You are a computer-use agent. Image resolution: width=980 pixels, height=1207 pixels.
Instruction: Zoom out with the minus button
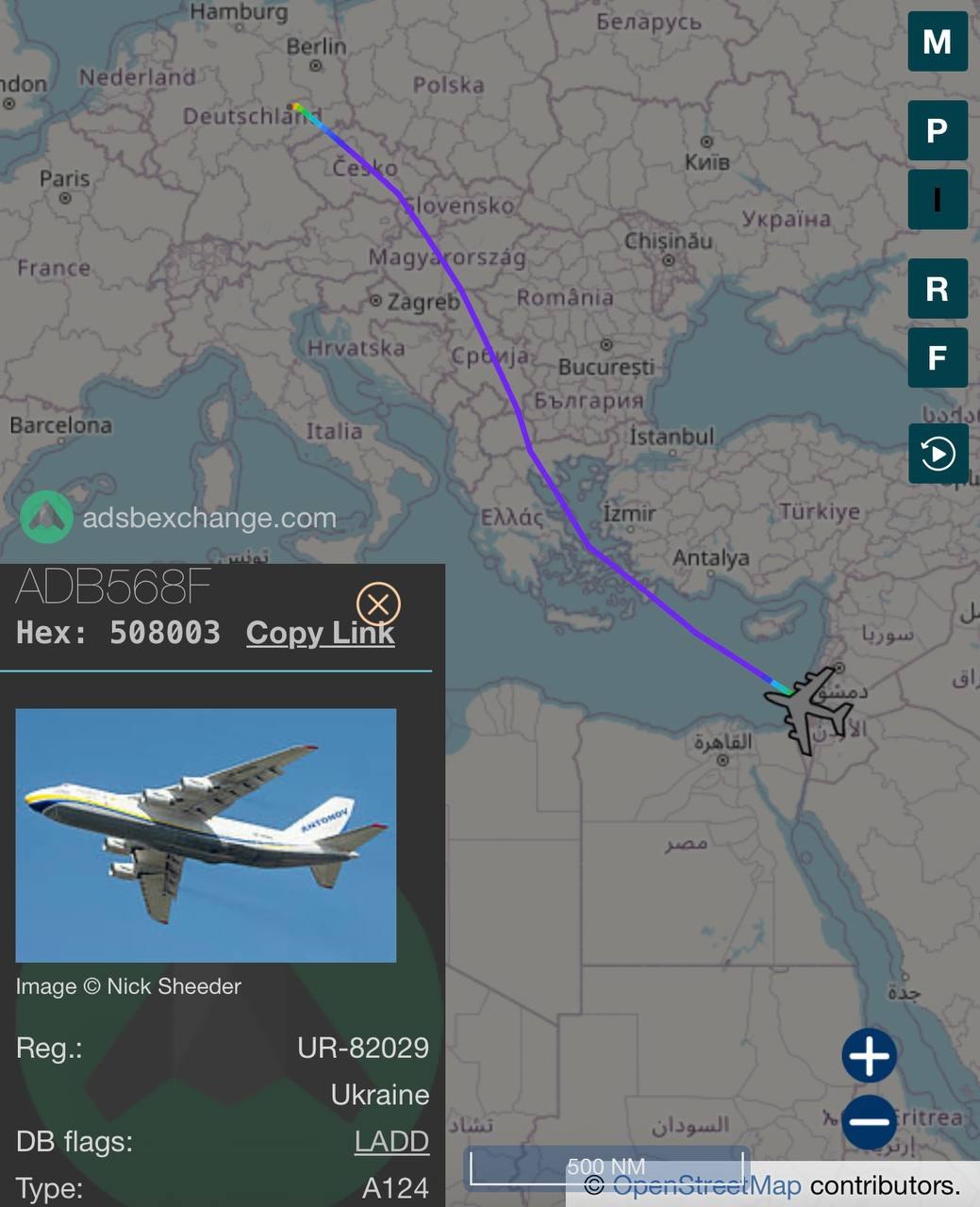(868, 1121)
